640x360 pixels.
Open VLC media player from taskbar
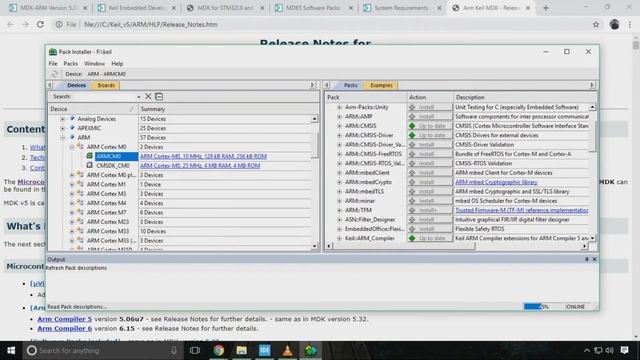[x=287, y=350]
